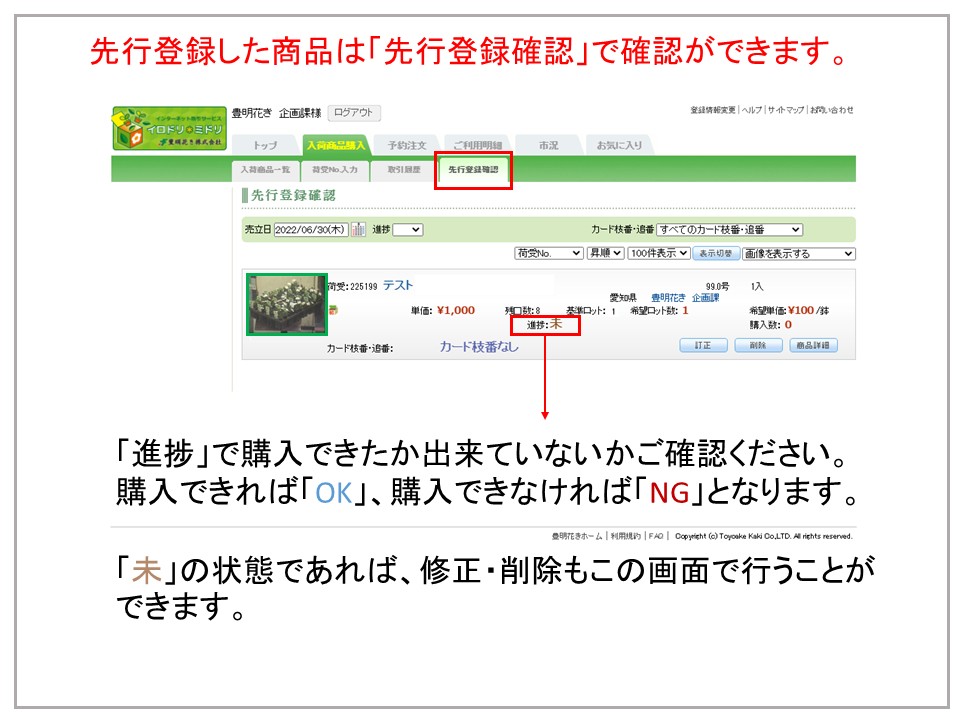Open the 荷受No. sort field dropdown
Viewport: 960px width, 720px height.
(x=548, y=254)
